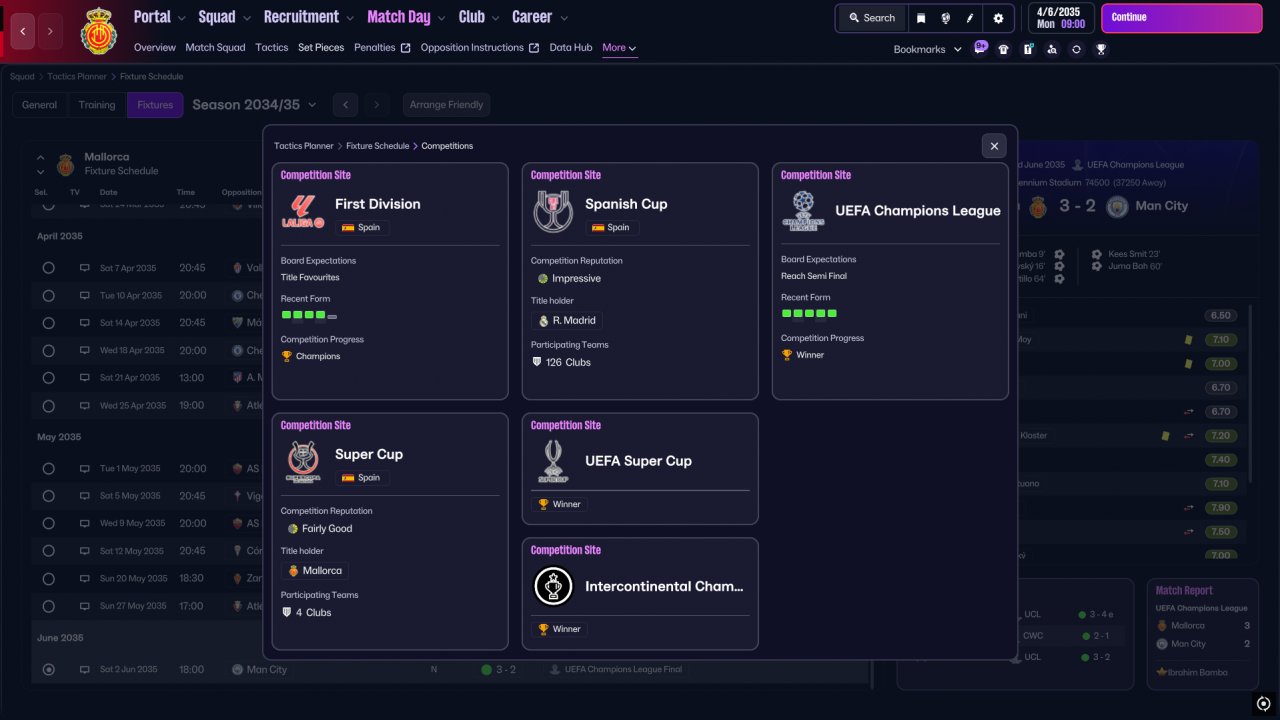Select the Tue 1 May 2035 fixture radio
This screenshot has height=720, width=1280.
coord(48,468)
